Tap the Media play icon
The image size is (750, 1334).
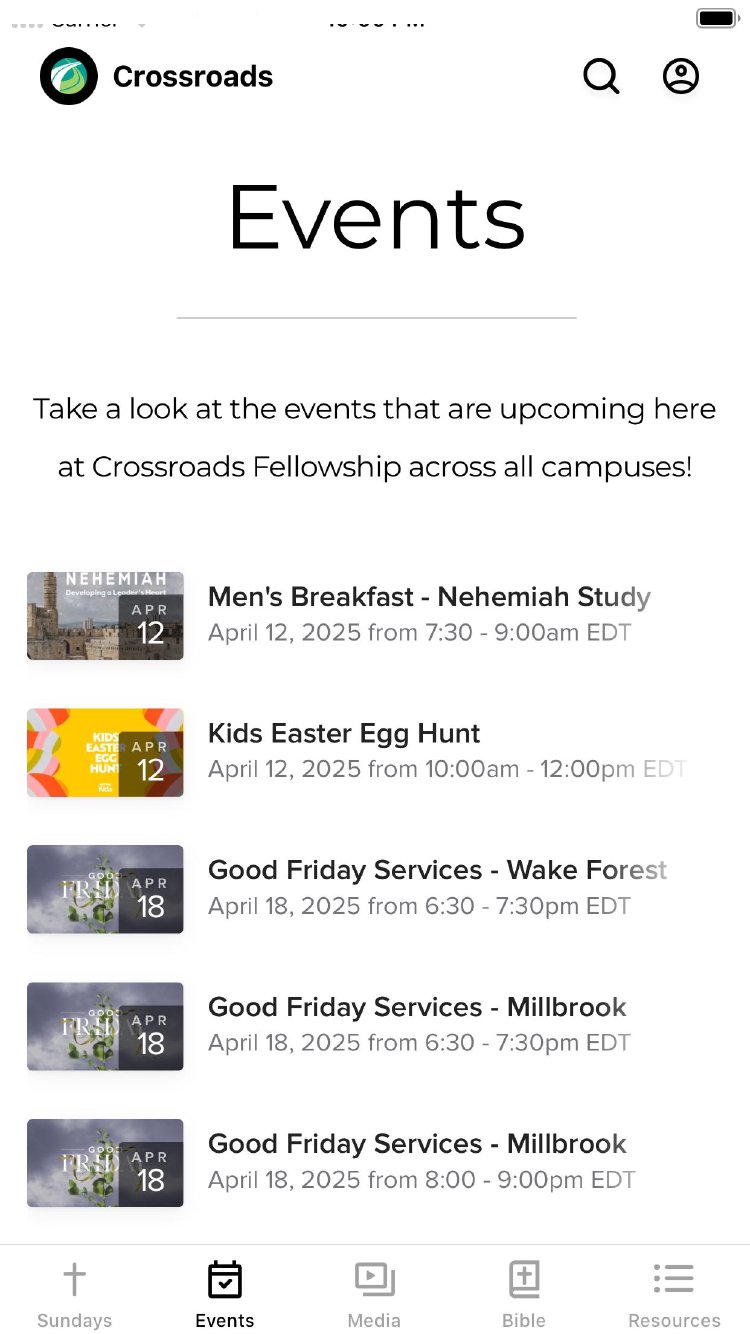pos(374,1279)
